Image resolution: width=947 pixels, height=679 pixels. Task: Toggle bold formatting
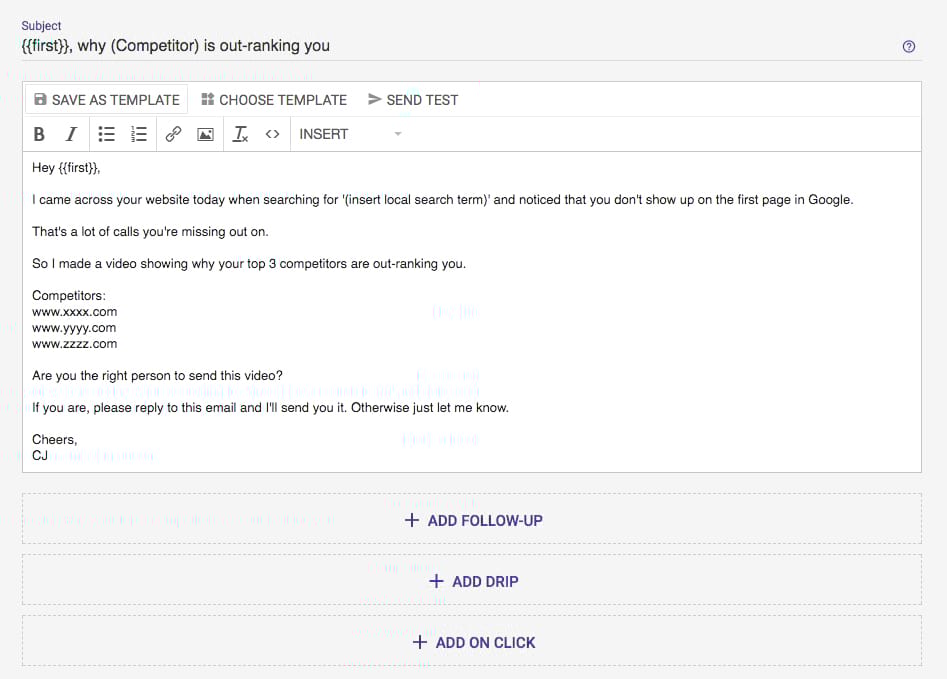39,134
